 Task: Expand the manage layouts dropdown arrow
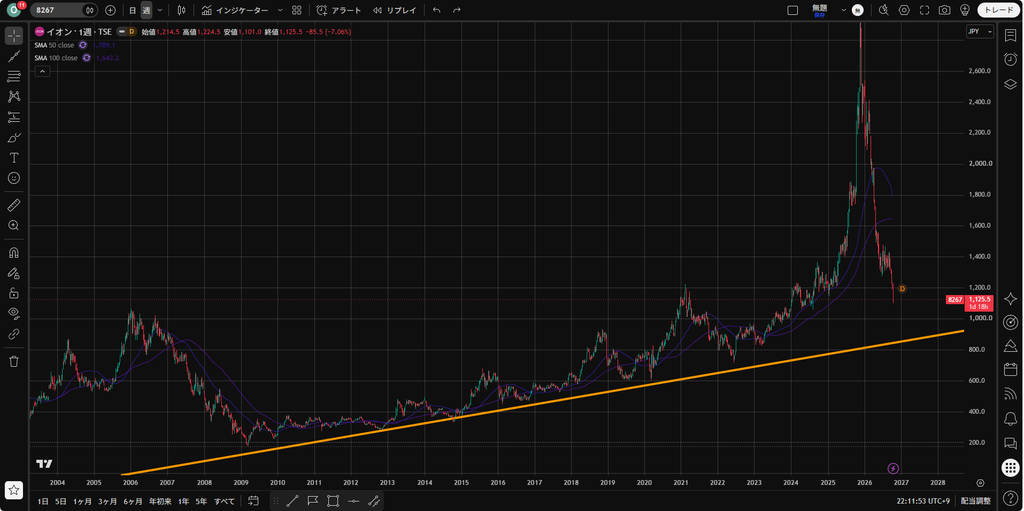click(x=843, y=10)
